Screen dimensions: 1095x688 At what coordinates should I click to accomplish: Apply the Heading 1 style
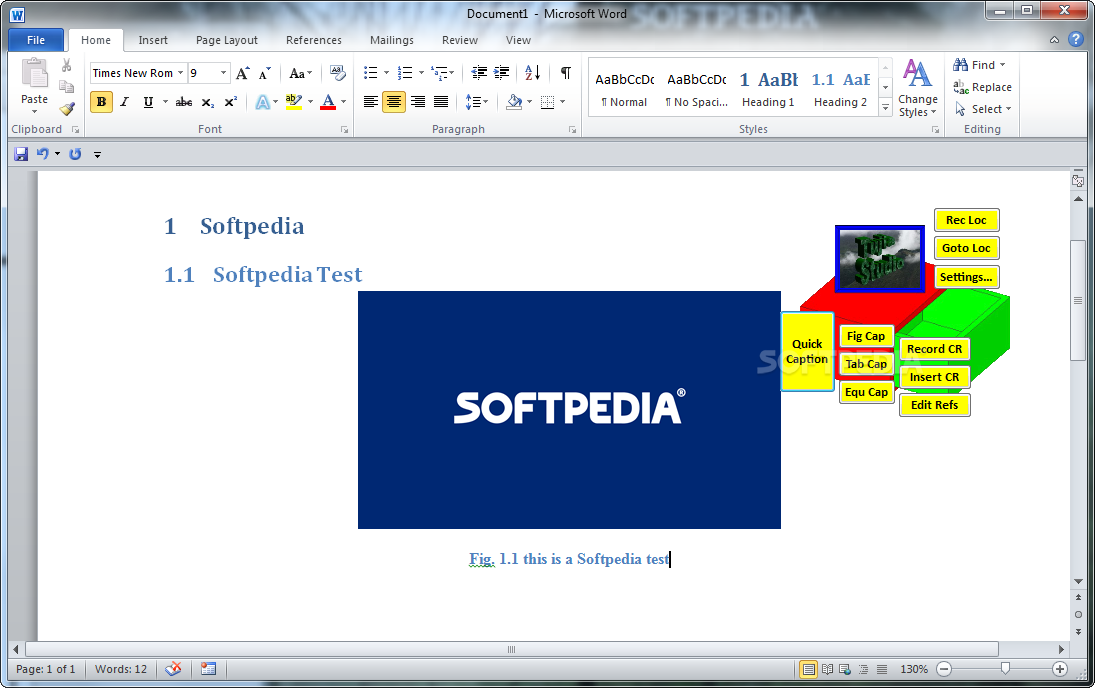pos(768,88)
